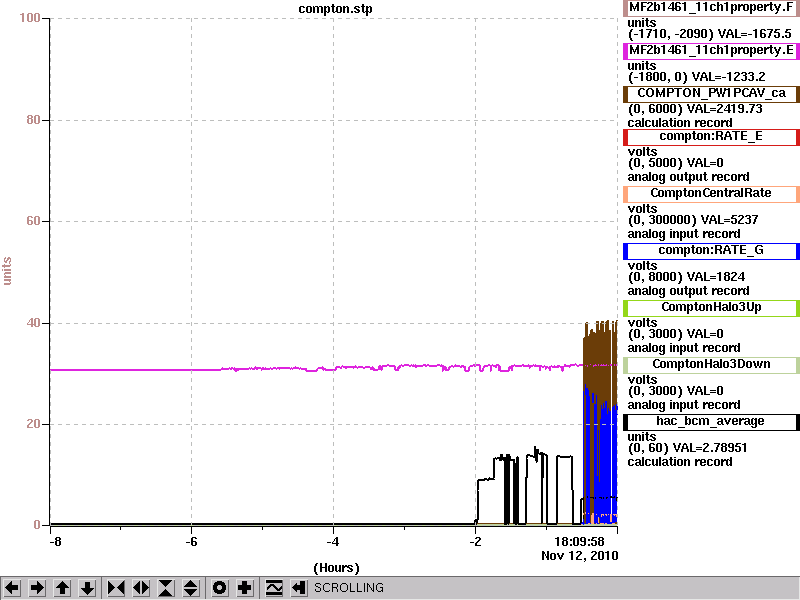Click y-axis tick label 60
Viewport: 800px width, 600px height.
33,221
